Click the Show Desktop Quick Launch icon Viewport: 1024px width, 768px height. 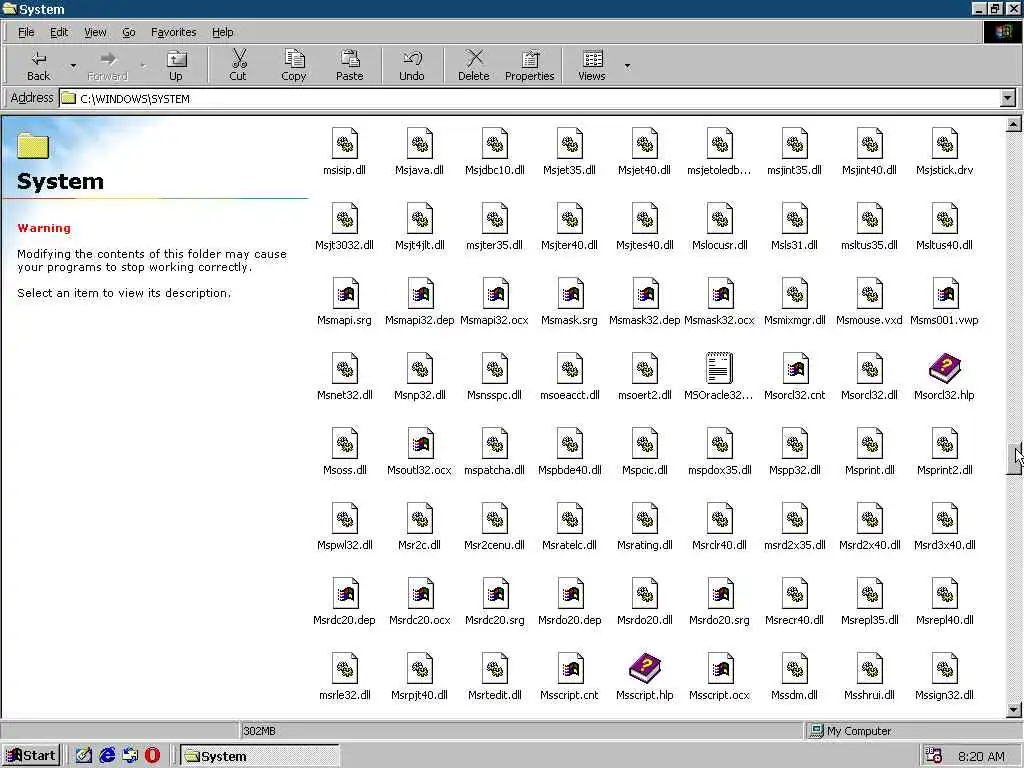click(84, 756)
